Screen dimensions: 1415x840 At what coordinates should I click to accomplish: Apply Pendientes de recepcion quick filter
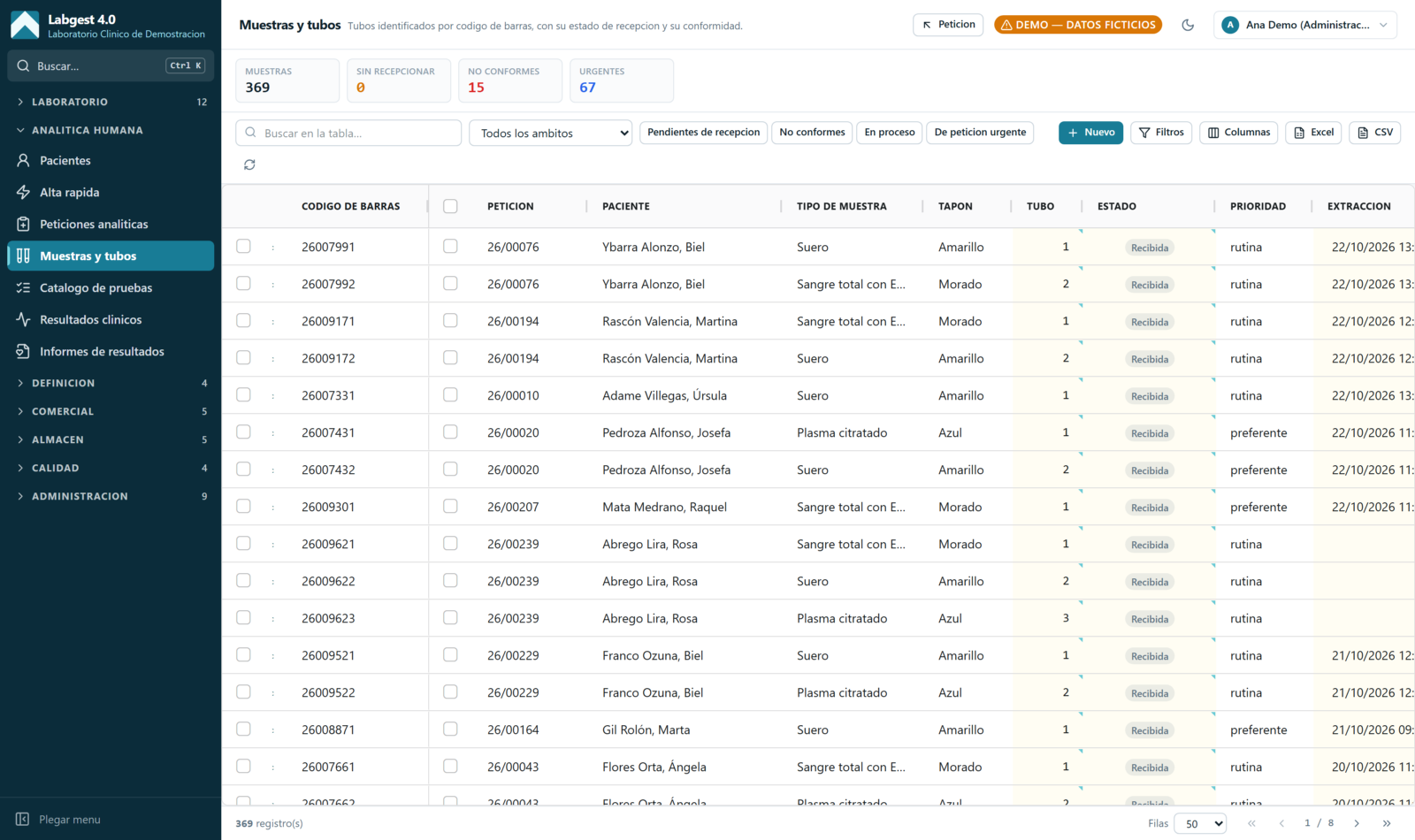click(703, 133)
